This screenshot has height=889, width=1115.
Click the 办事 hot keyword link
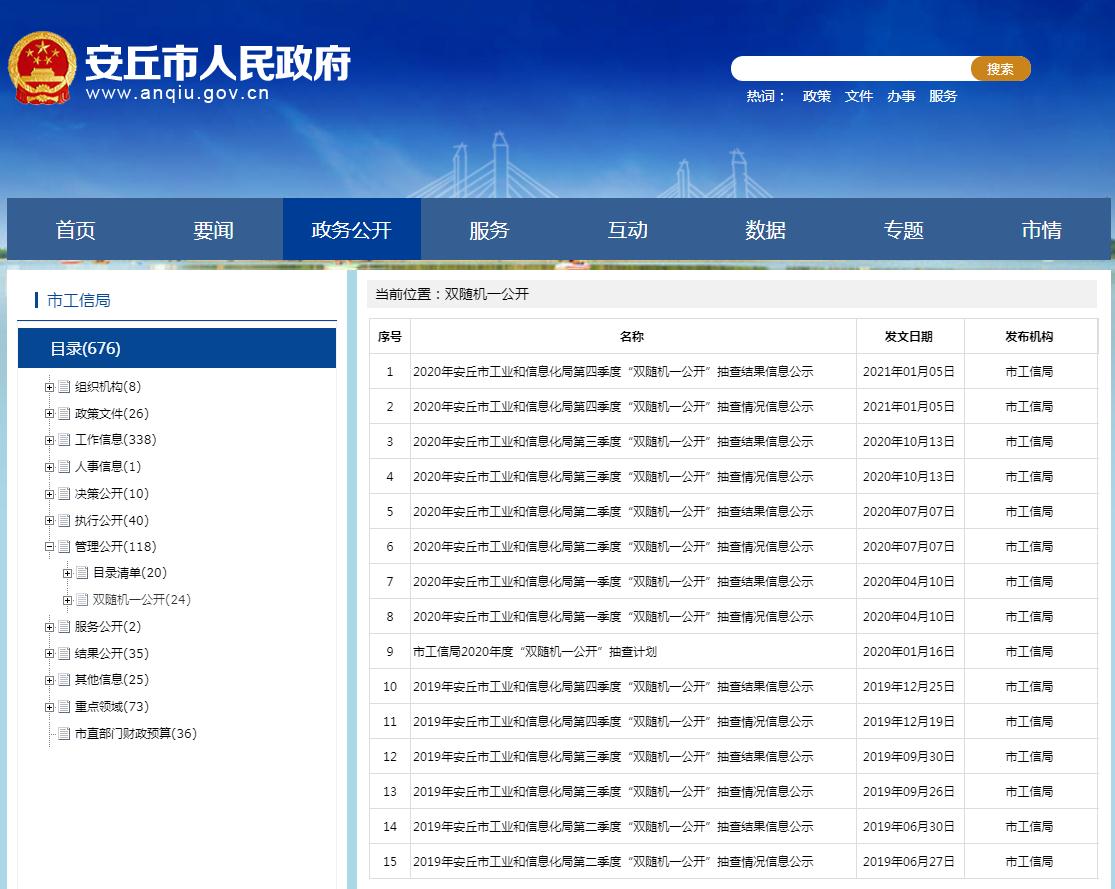coord(900,97)
